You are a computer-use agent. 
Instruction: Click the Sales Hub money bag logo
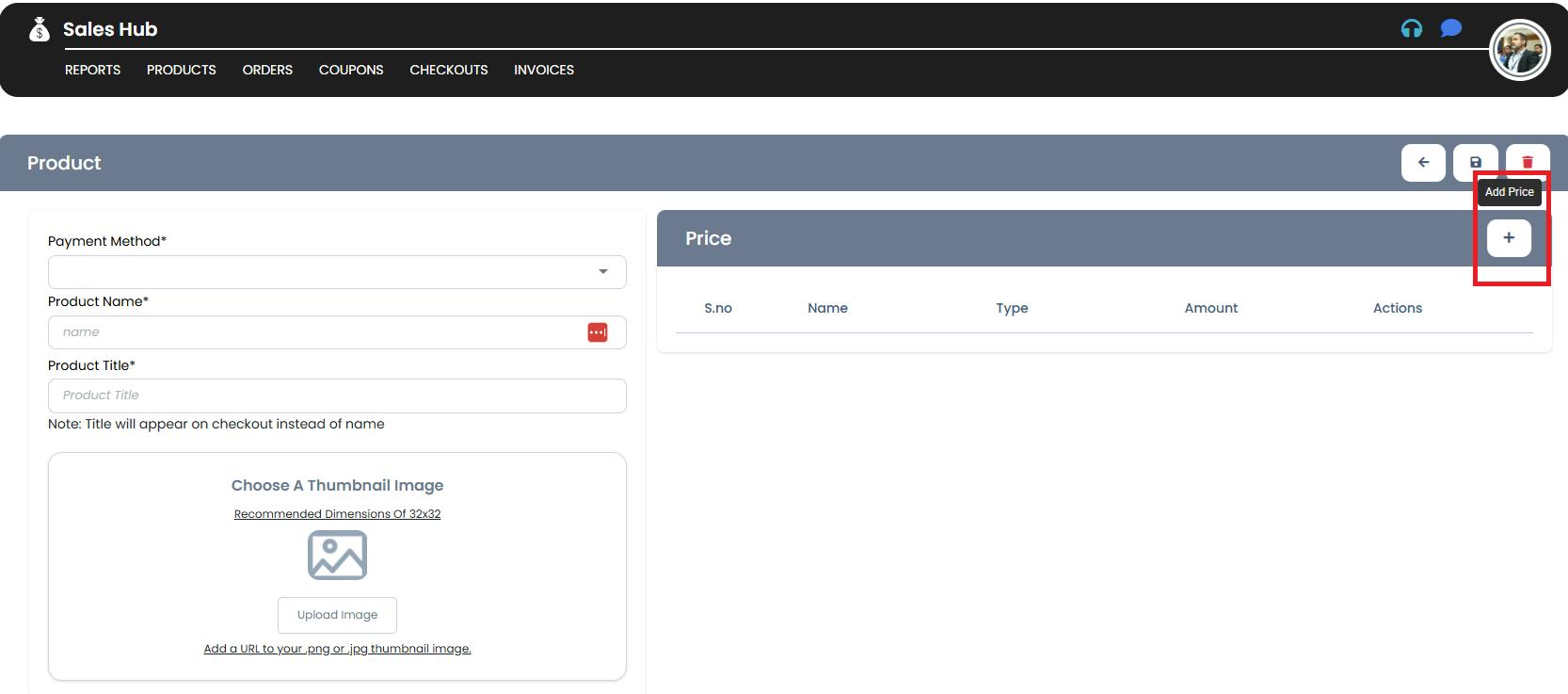pos(39,30)
